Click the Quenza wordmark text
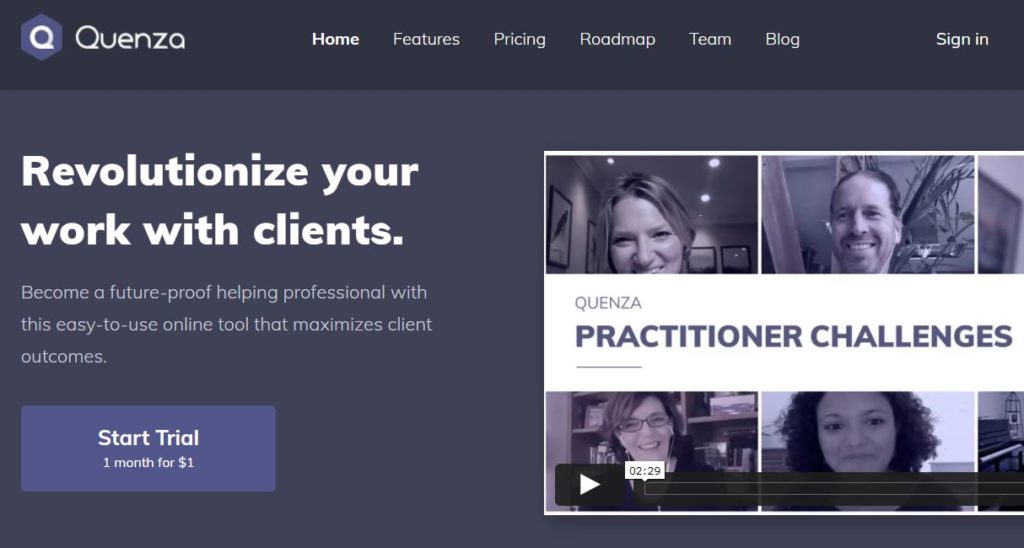Viewport: 1024px width, 548px height. pyautogui.click(x=130, y=38)
